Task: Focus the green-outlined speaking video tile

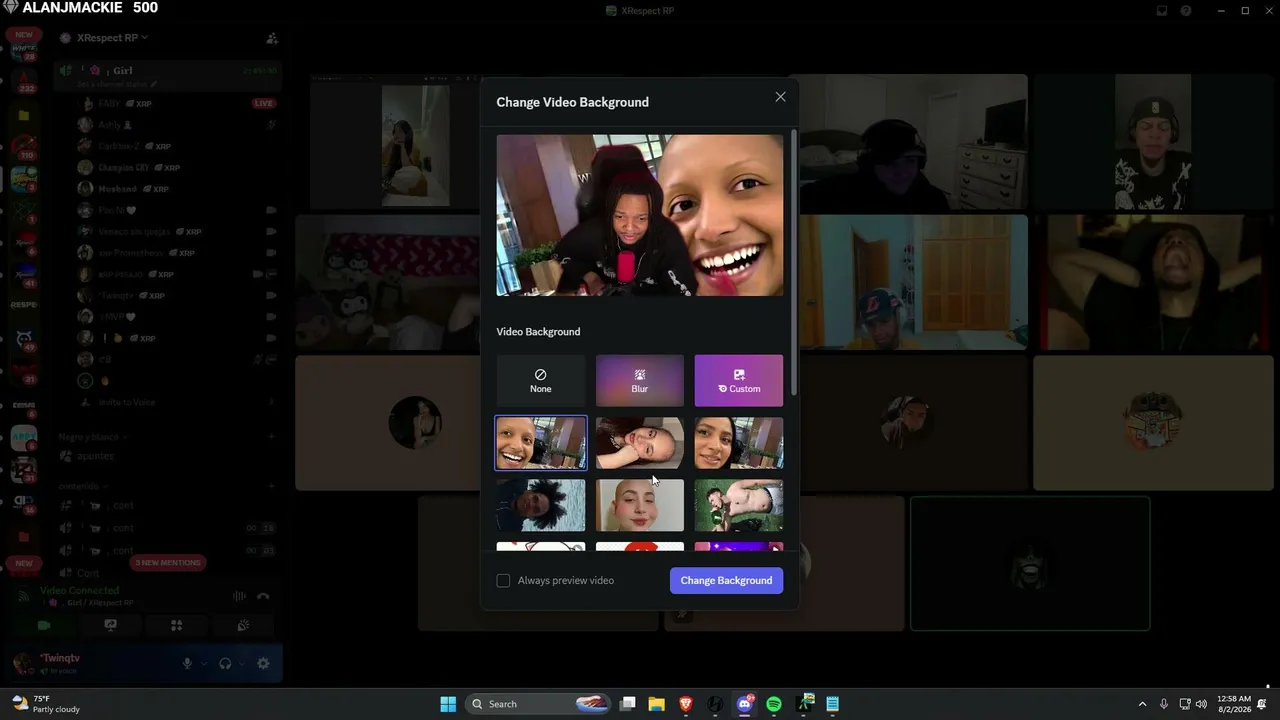Action: [x=1030, y=564]
